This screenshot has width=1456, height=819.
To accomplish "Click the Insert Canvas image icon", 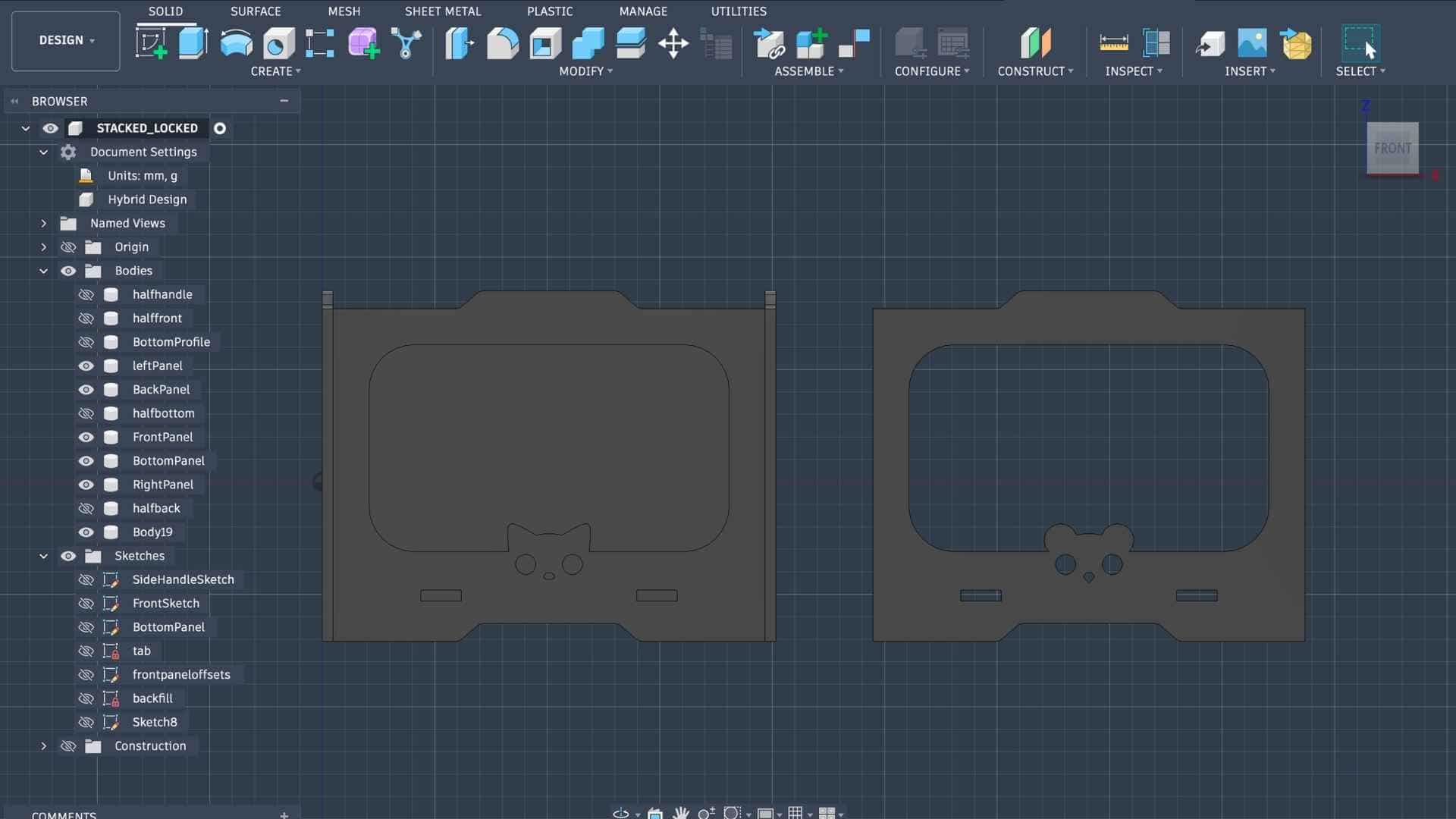I will coord(1252,42).
